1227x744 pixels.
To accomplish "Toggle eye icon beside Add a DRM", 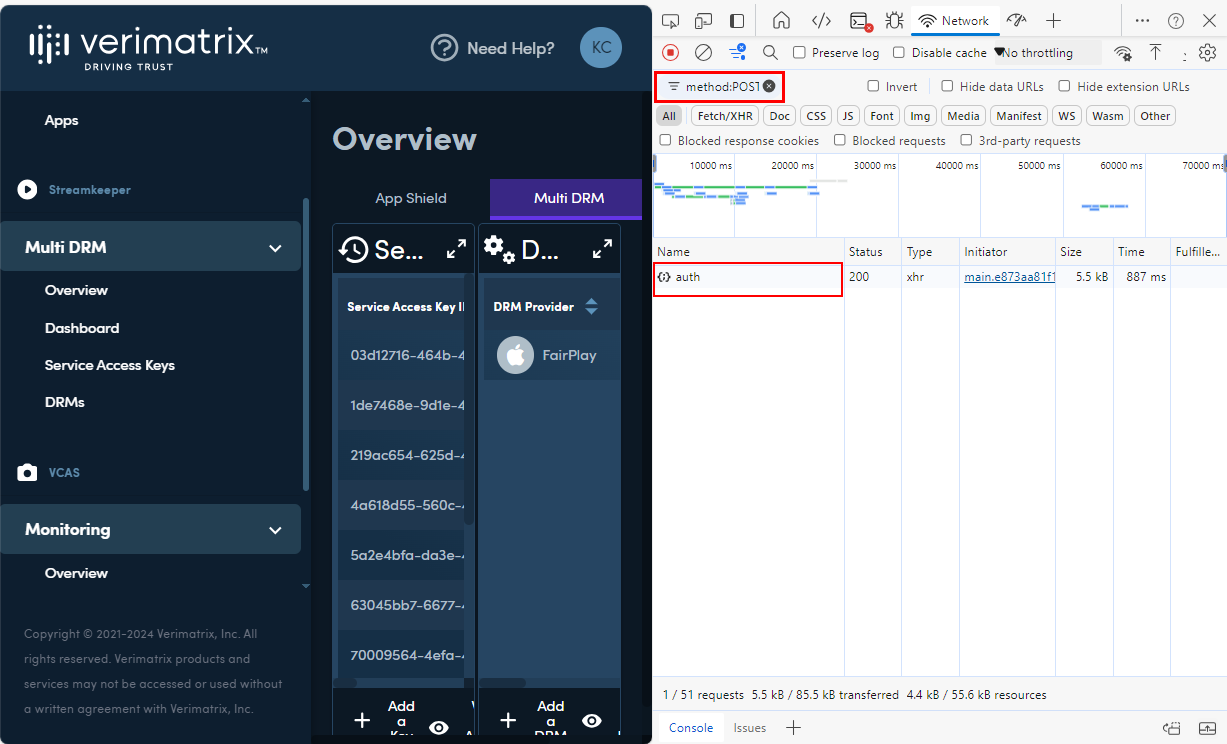I will (592, 720).
